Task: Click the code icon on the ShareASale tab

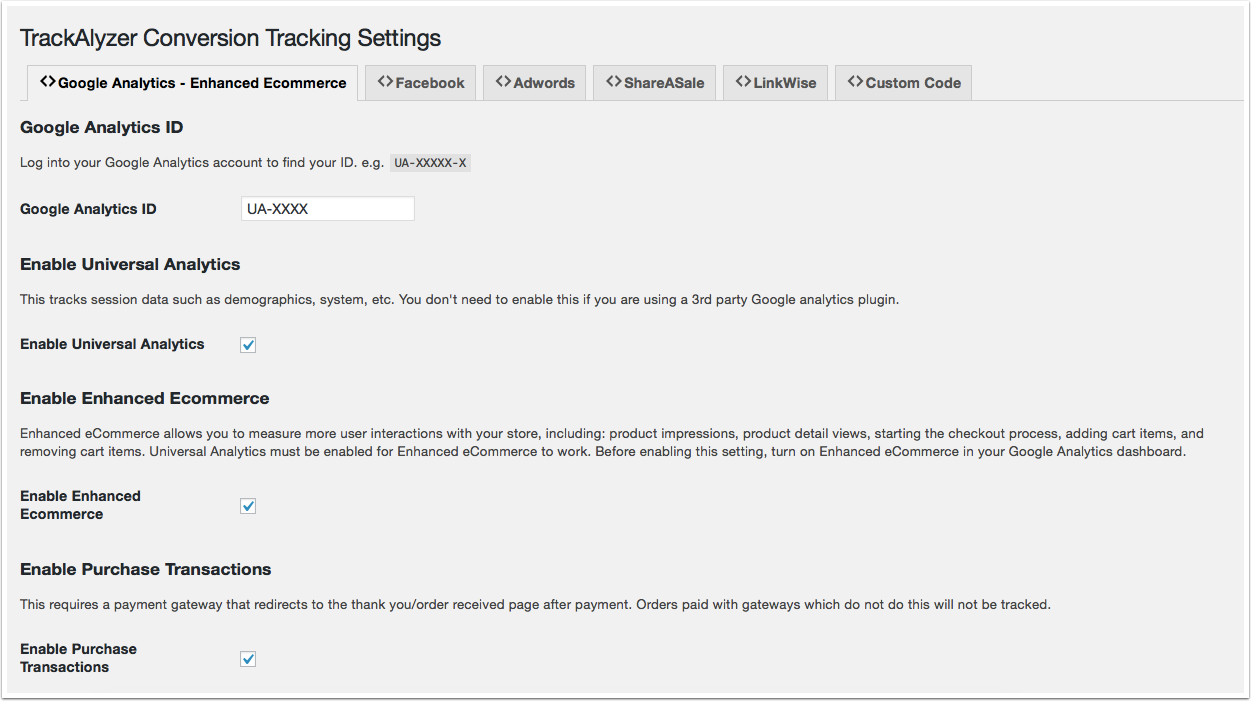Action: [613, 82]
